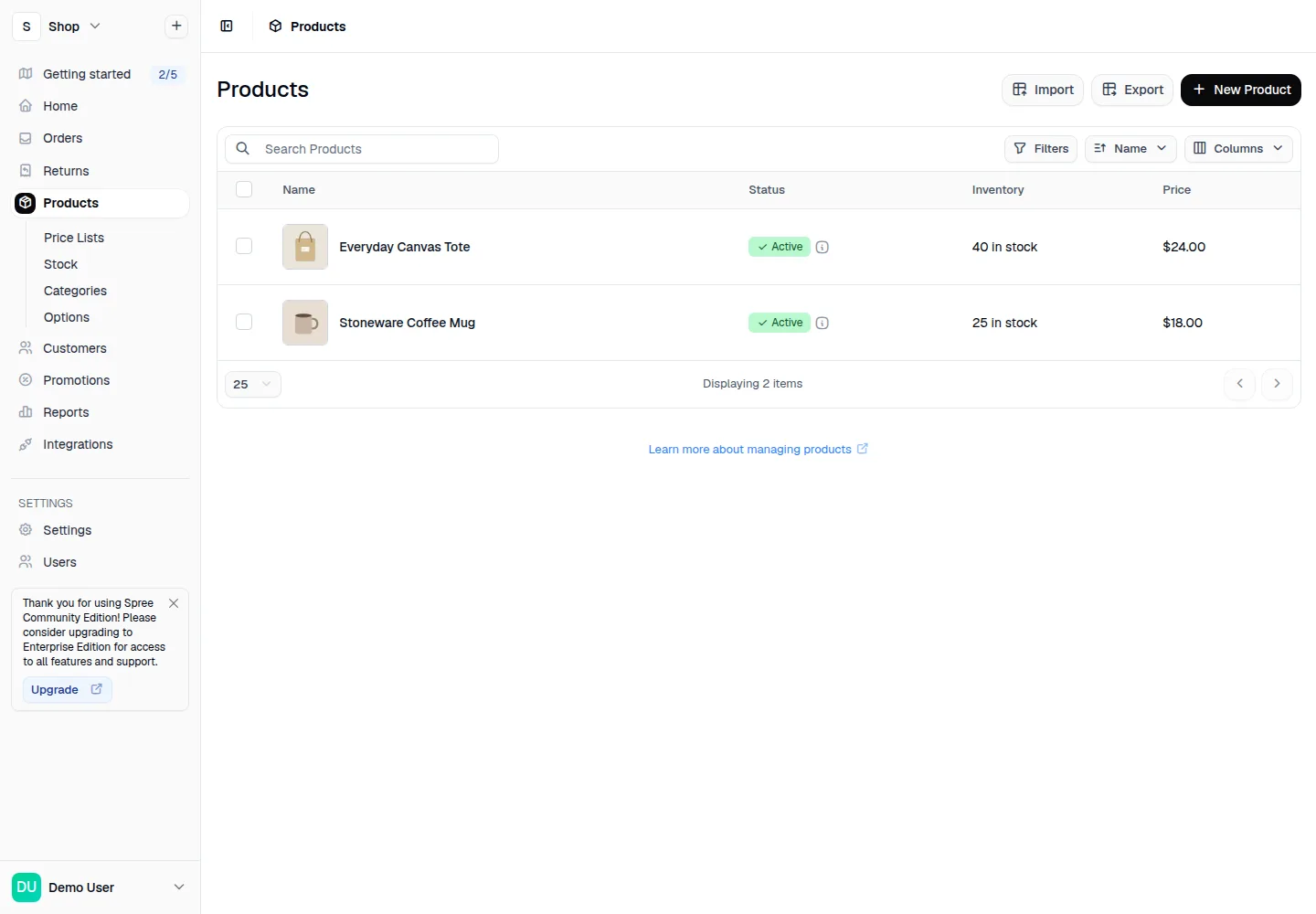This screenshot has height=914, width=1316.
Task: Open Stock submenu item
Action: (61, 264)
